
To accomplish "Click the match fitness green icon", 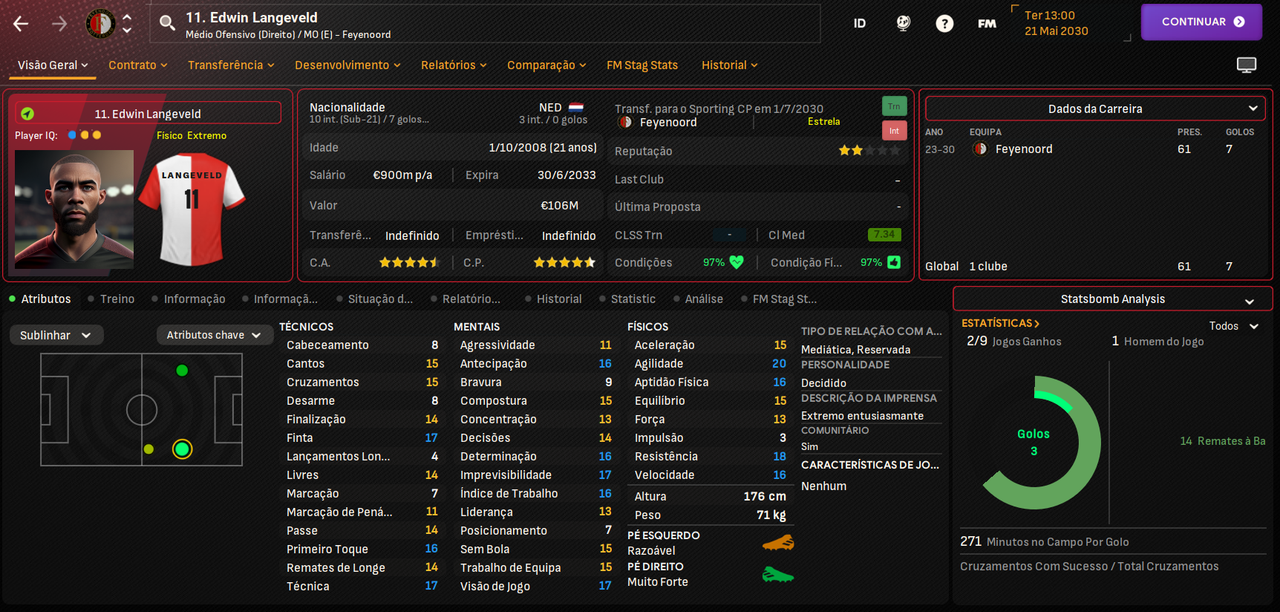I will pyautogui.click(x=894, y=262).
